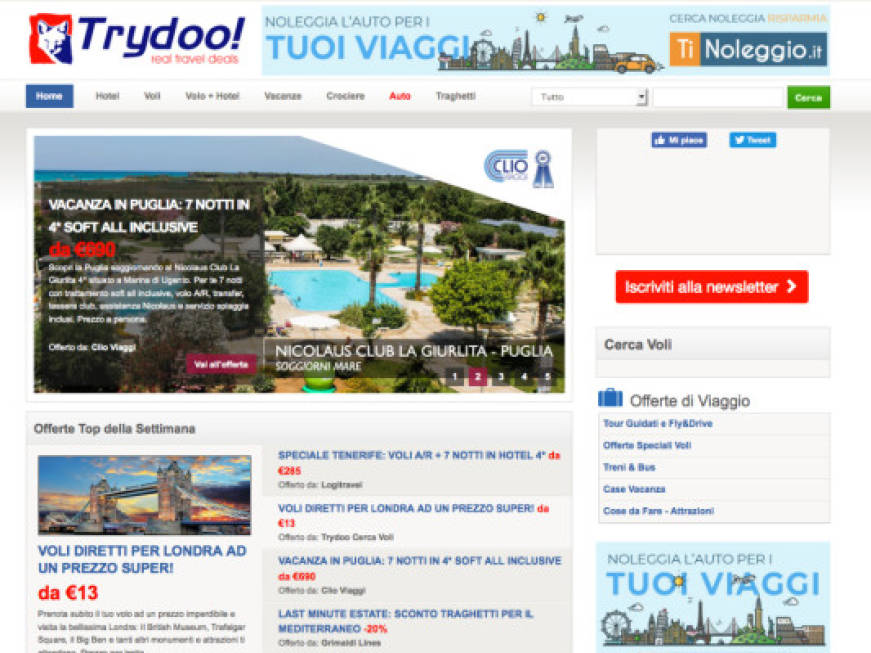Open the Hotel section
This screenshot has height=653, width=871.
[107, 96]
